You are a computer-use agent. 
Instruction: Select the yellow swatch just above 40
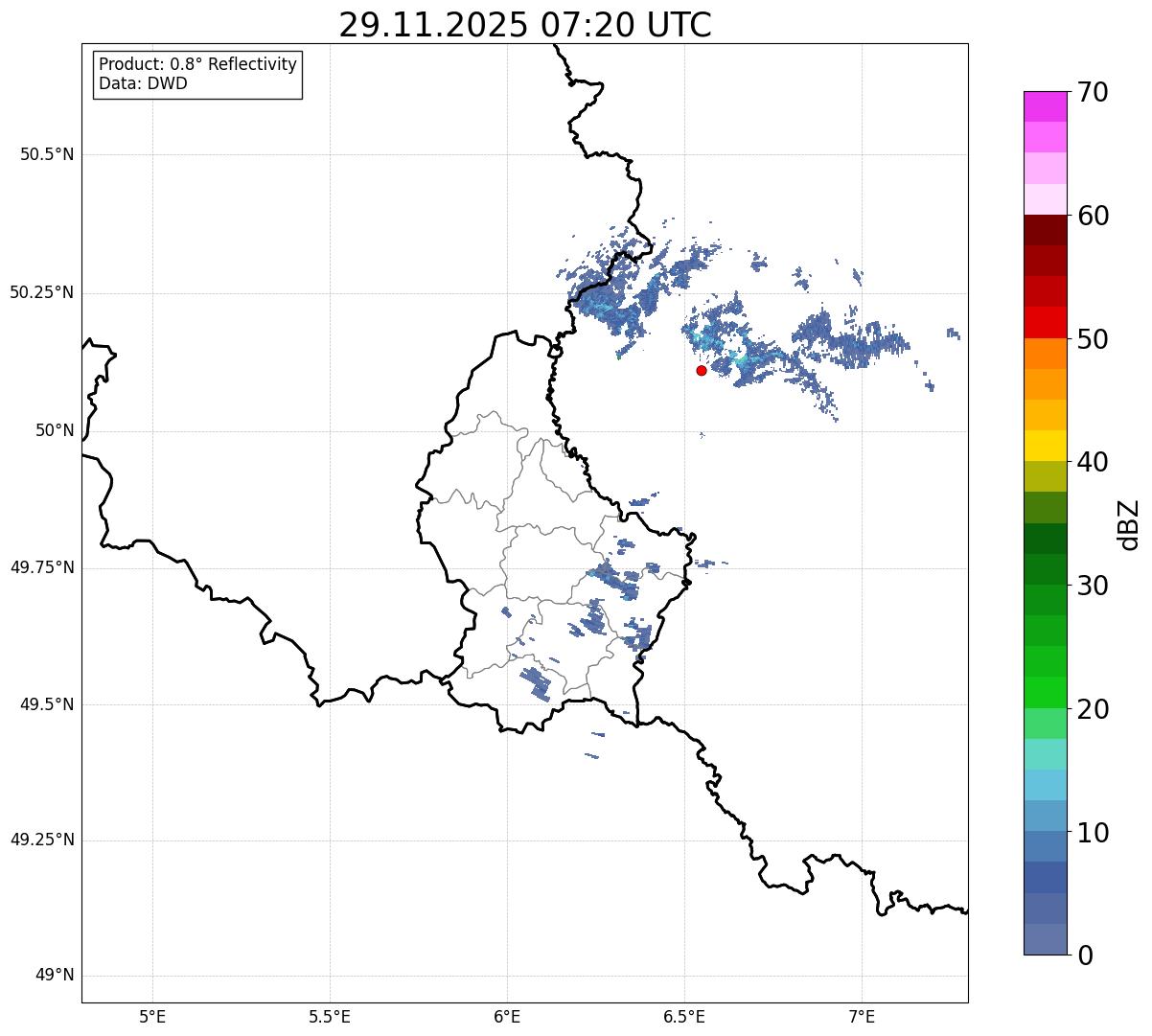pyautogui.click(x=1045, y=446)
